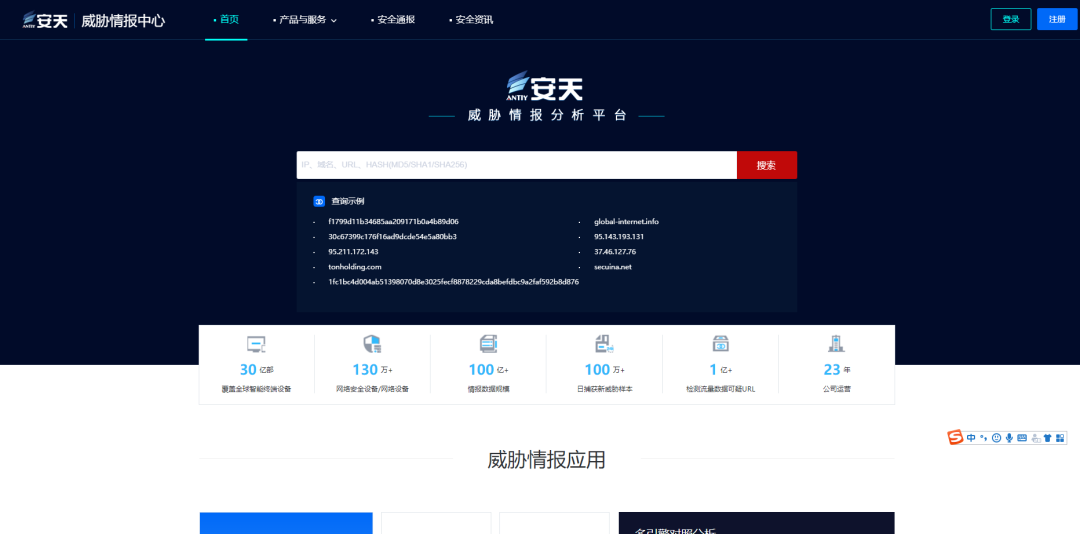This screenshot has height=534, width=1080.
Task: Click the 查询示例 heading text
Action: click(x=348, y=201)
